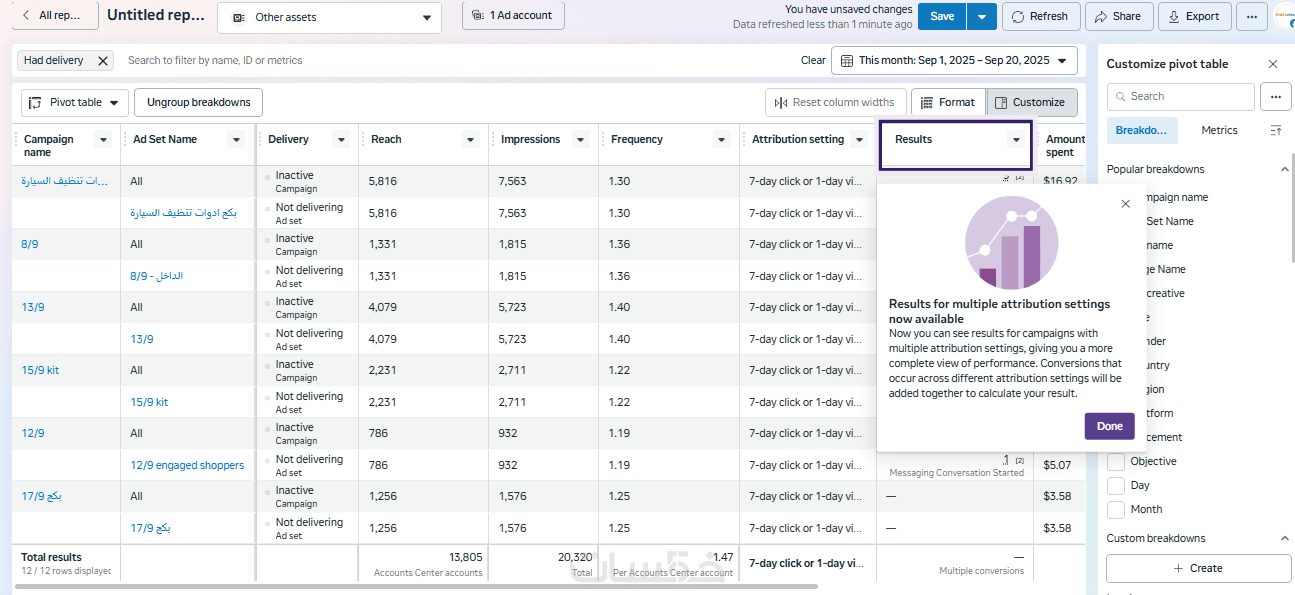
Task: Tick the Month breakdown checkbox
Action: (1116, 510)
